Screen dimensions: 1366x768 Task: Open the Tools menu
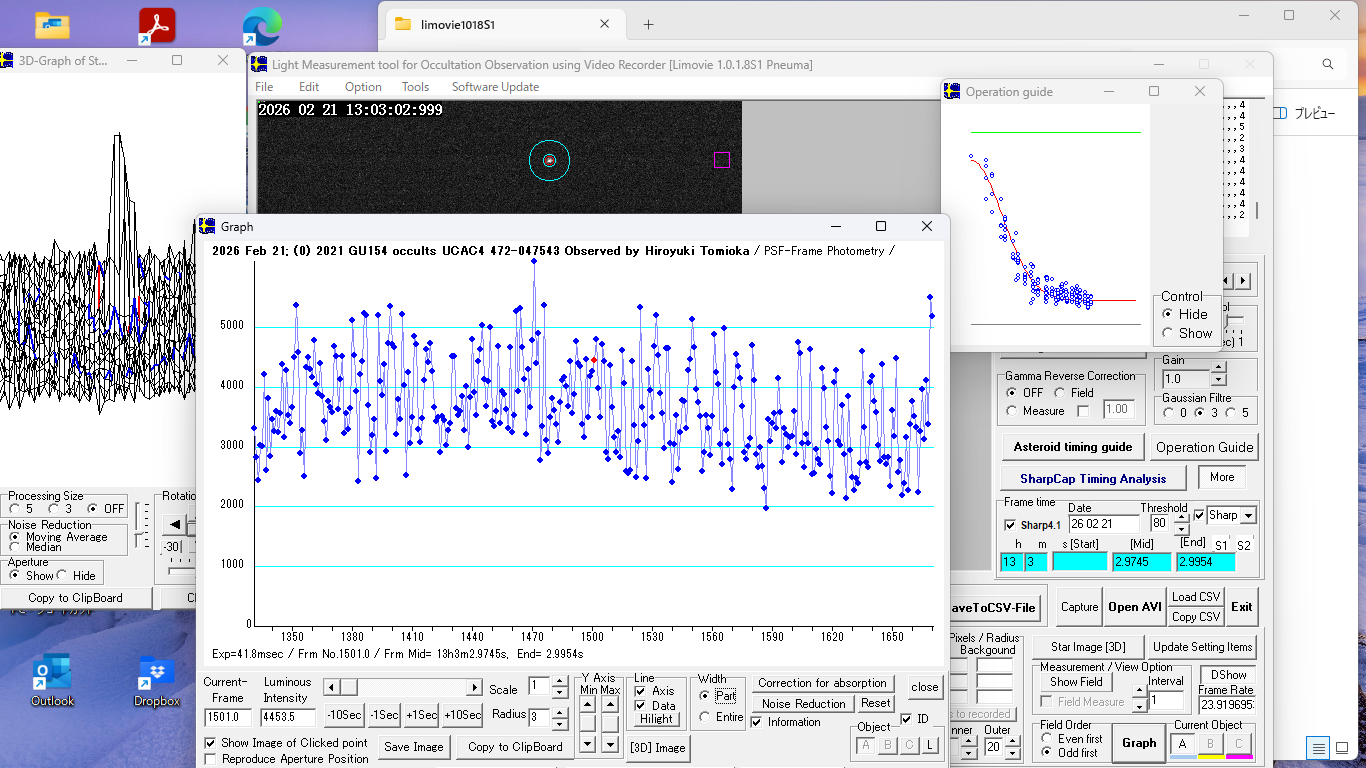[415, 87]
